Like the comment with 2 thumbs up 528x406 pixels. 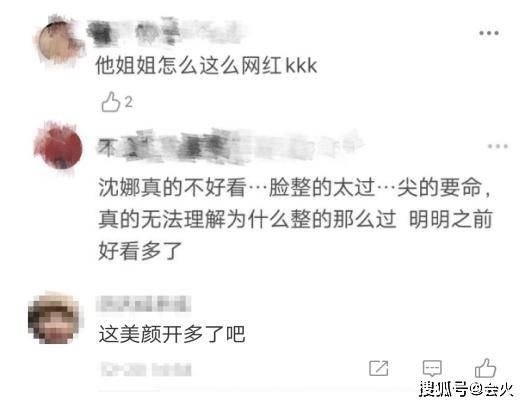[x=110, y=102]
